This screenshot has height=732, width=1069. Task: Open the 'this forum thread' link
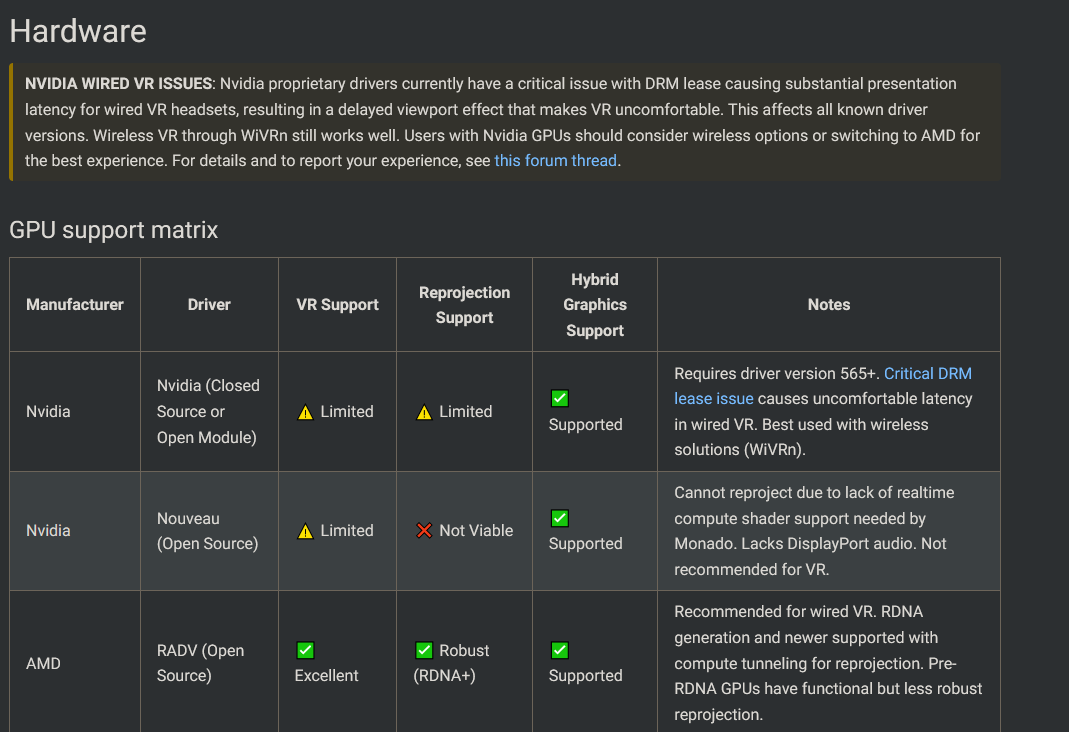click(x=555, y=161)
